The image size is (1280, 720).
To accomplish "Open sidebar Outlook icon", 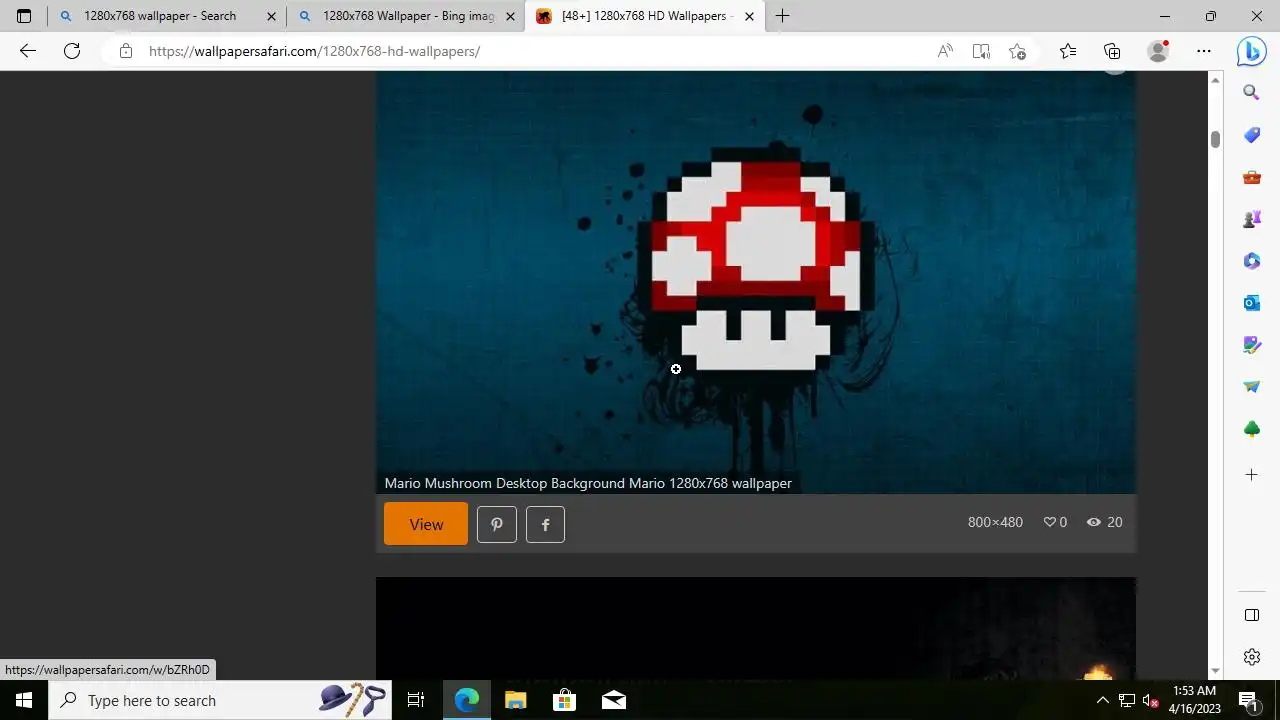I will 1251,303.
